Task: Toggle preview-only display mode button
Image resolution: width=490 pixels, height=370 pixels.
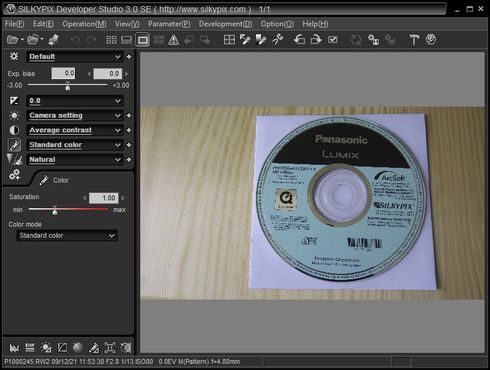Action: tap(143, 40)
